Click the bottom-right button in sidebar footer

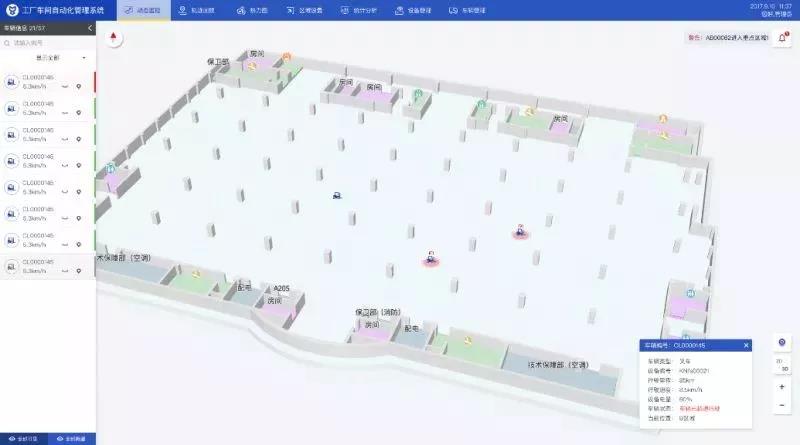click(x=72, y=438)
